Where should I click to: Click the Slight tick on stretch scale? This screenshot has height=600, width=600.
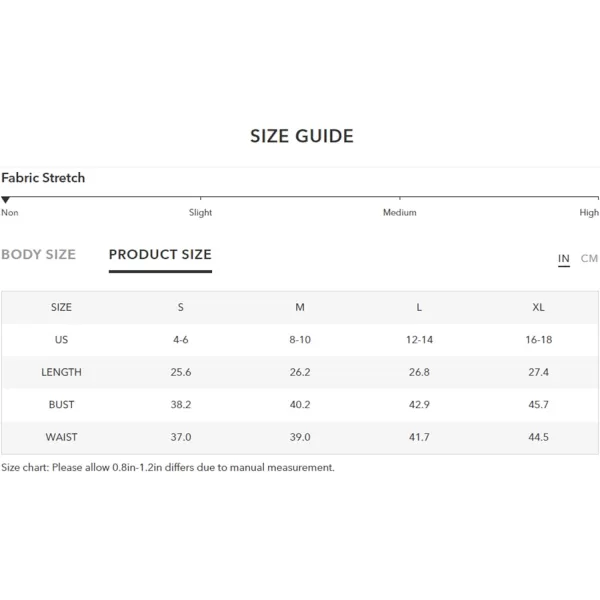click(200, 198)
